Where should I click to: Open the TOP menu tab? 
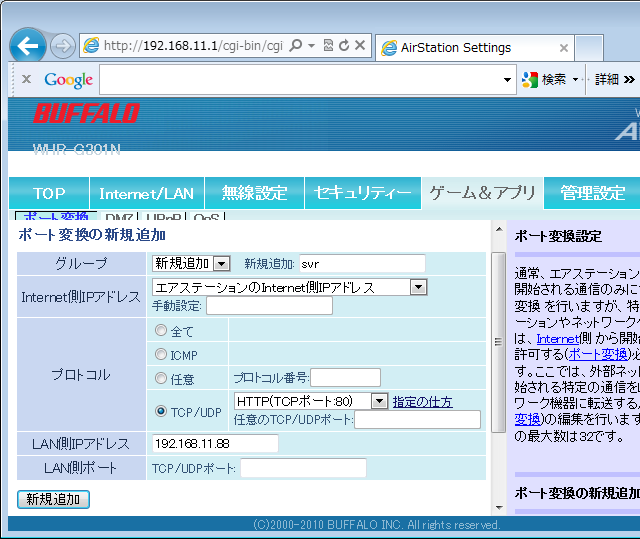click(49, 193)
